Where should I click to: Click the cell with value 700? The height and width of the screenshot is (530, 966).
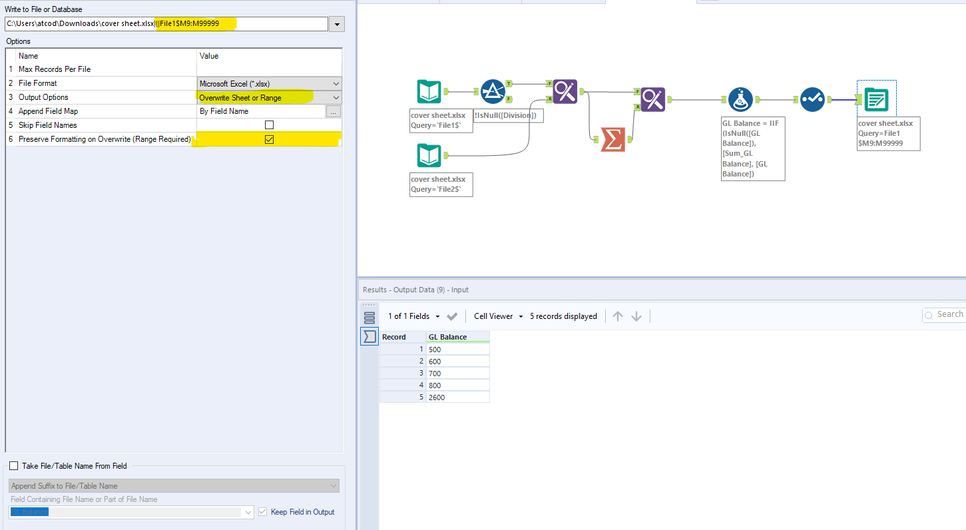(458, 373)
